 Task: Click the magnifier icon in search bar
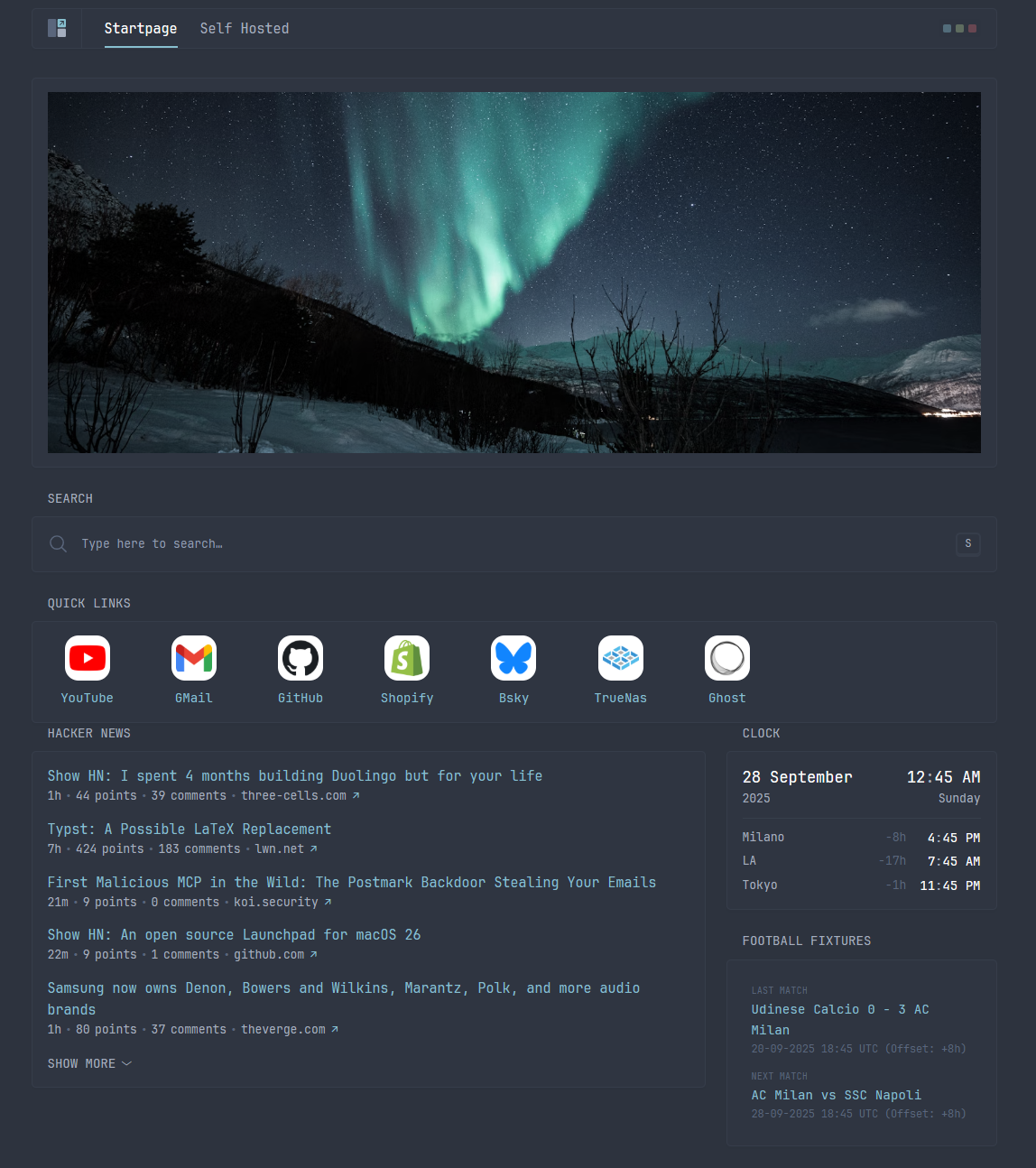pos(59,543)
